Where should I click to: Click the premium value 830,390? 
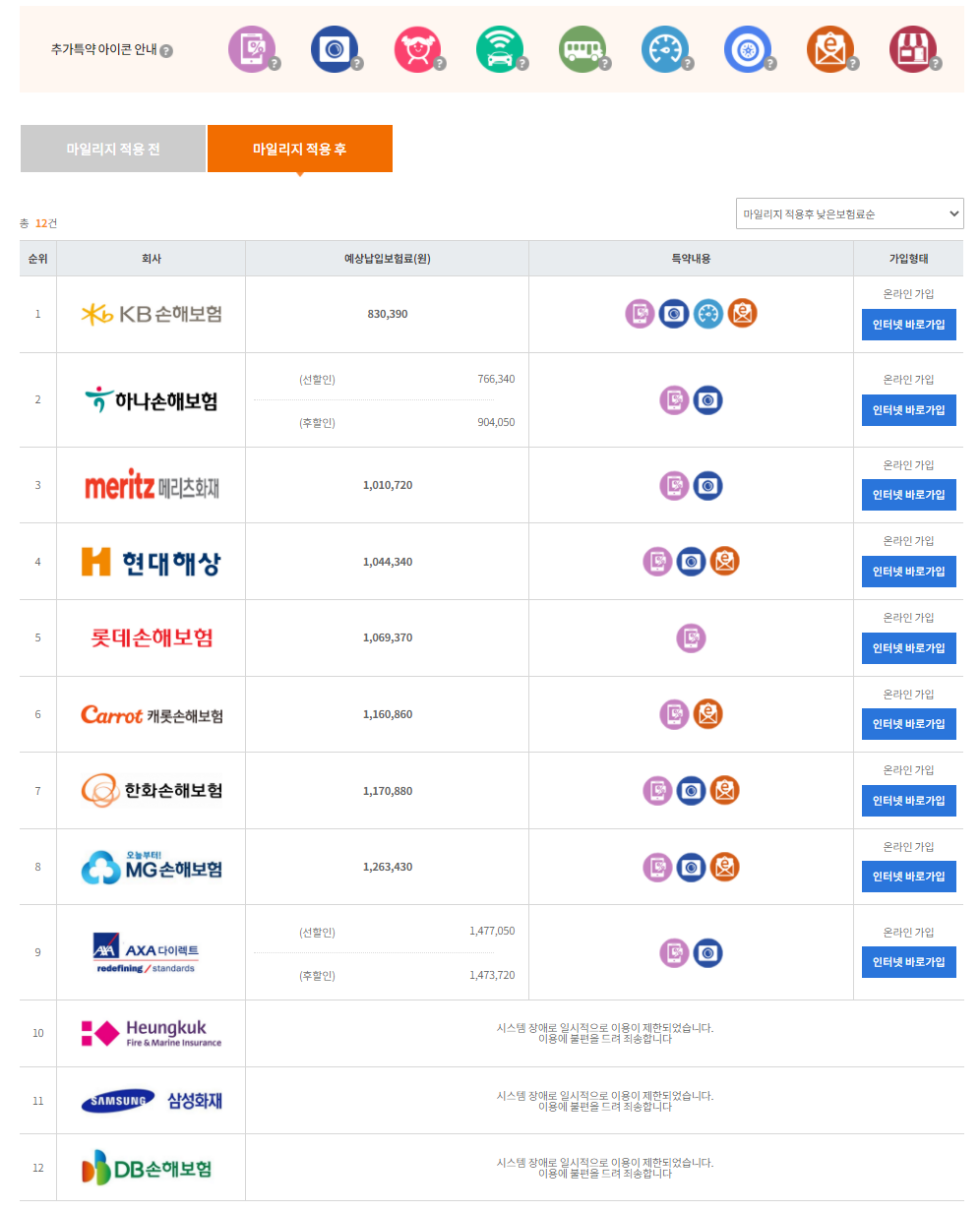click(388, 314)
